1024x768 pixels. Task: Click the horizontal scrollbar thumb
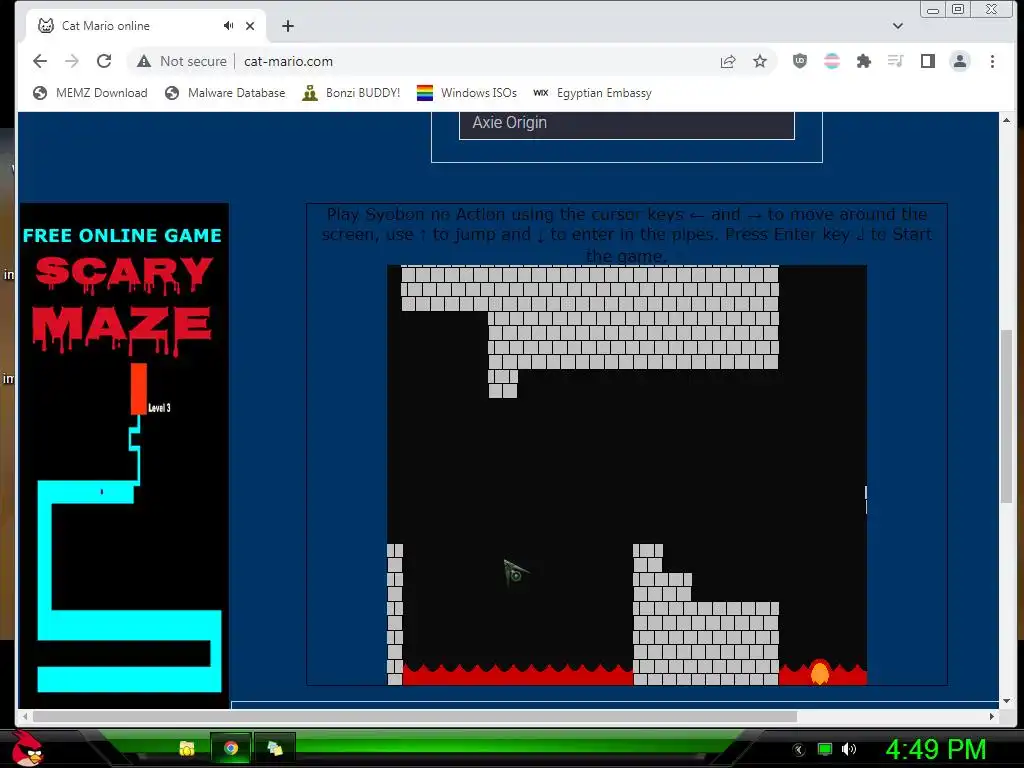pos(415,716)
